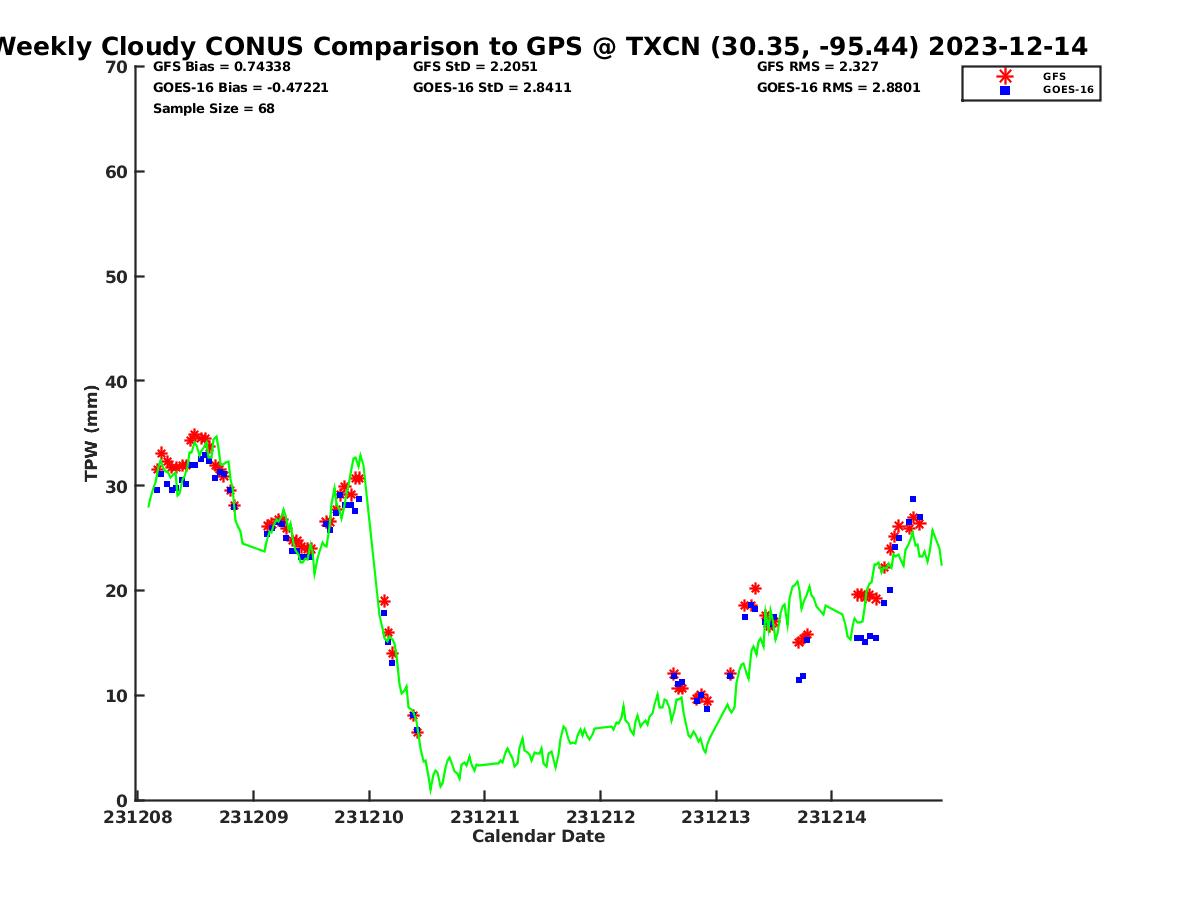Click the x-axis date label 231210
This screenshot has height=900, width=1200.
[369, 817]
